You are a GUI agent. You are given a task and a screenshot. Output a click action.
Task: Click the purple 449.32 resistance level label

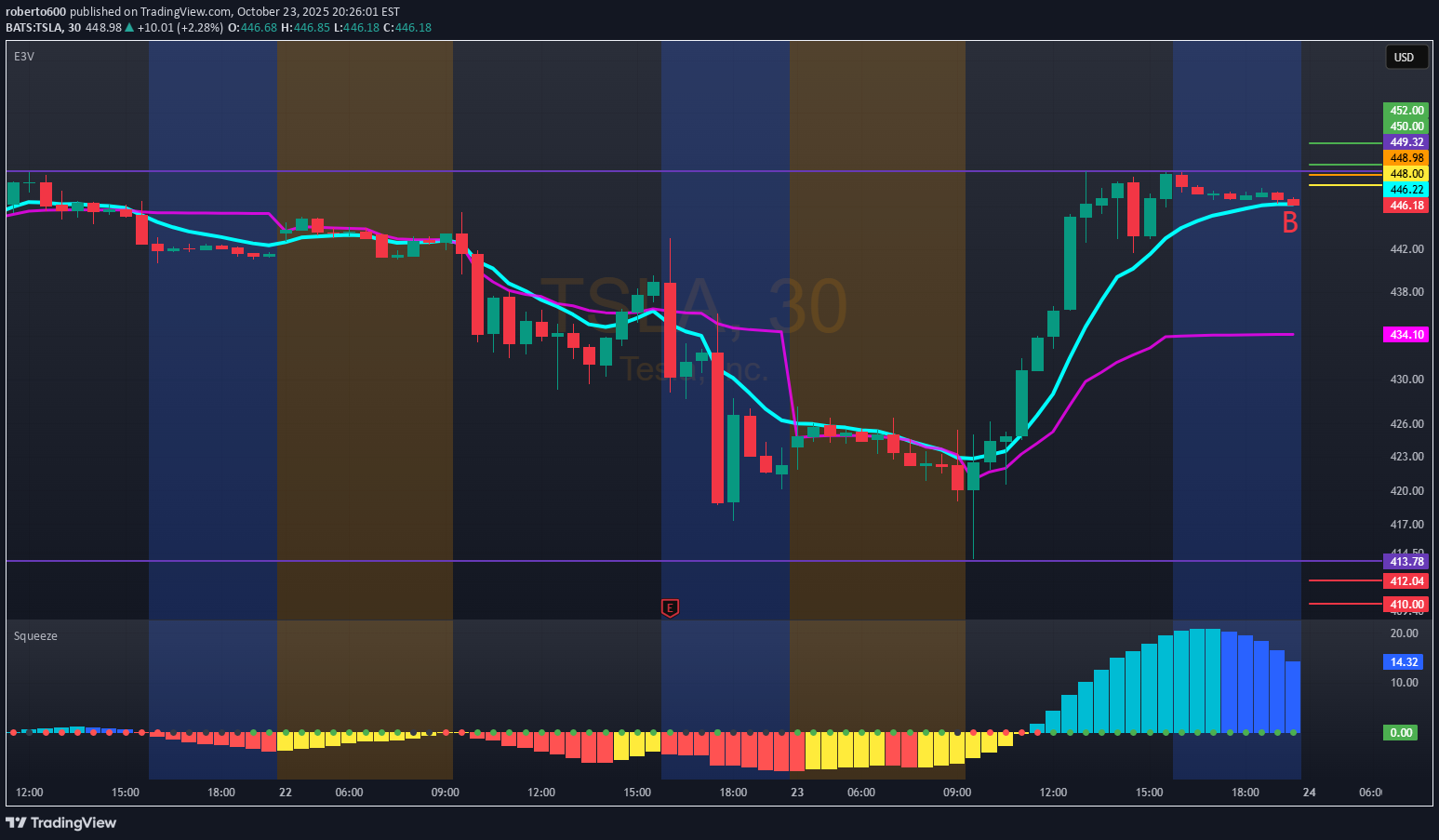pyautogui.click(x=1406, y=142)
